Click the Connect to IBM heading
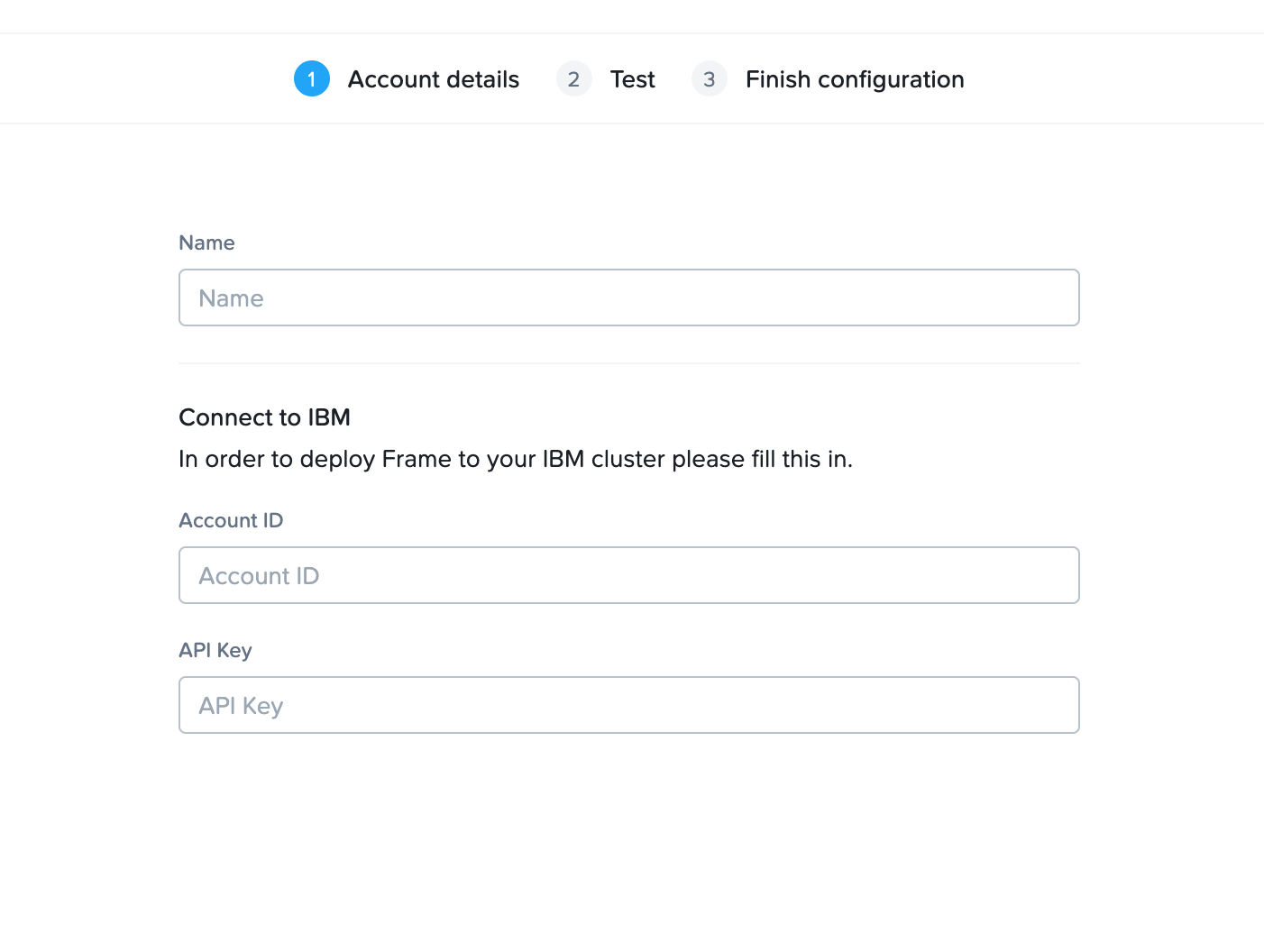The height and width of the screenshot is (952, 1264). pos(264,416)
